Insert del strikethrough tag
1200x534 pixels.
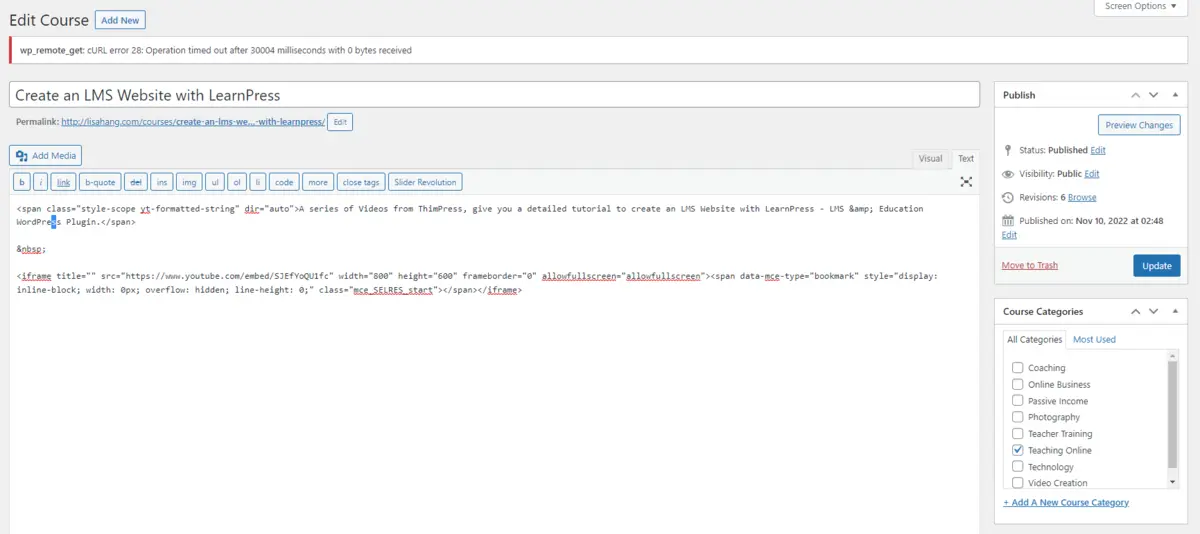tap(136, 182)
